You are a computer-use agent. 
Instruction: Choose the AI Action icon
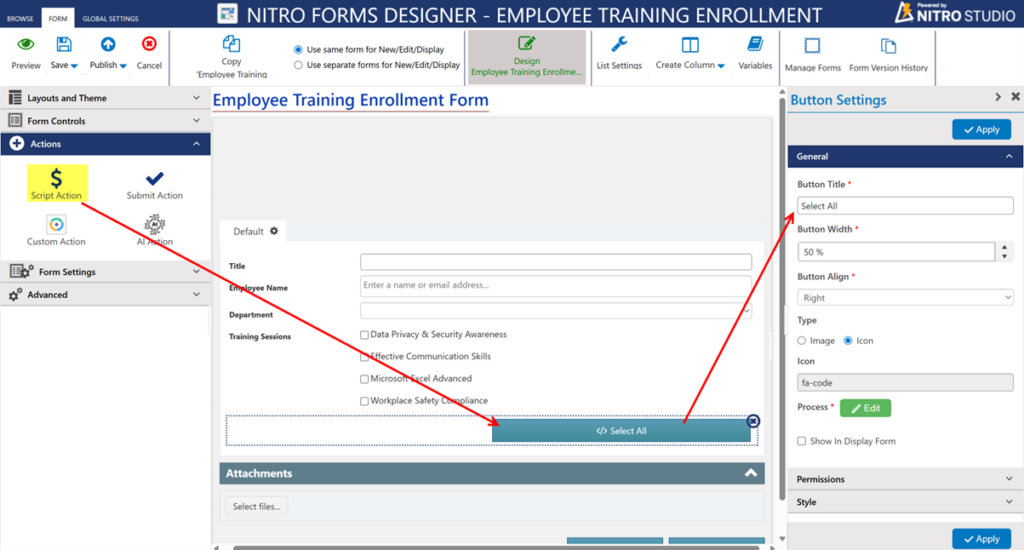coord(155,225)
